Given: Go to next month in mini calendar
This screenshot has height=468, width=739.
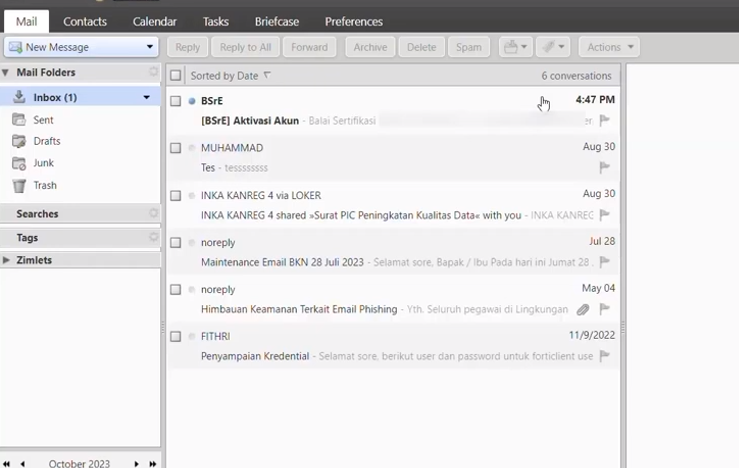Looking at the screenshot, I should 136,464.
